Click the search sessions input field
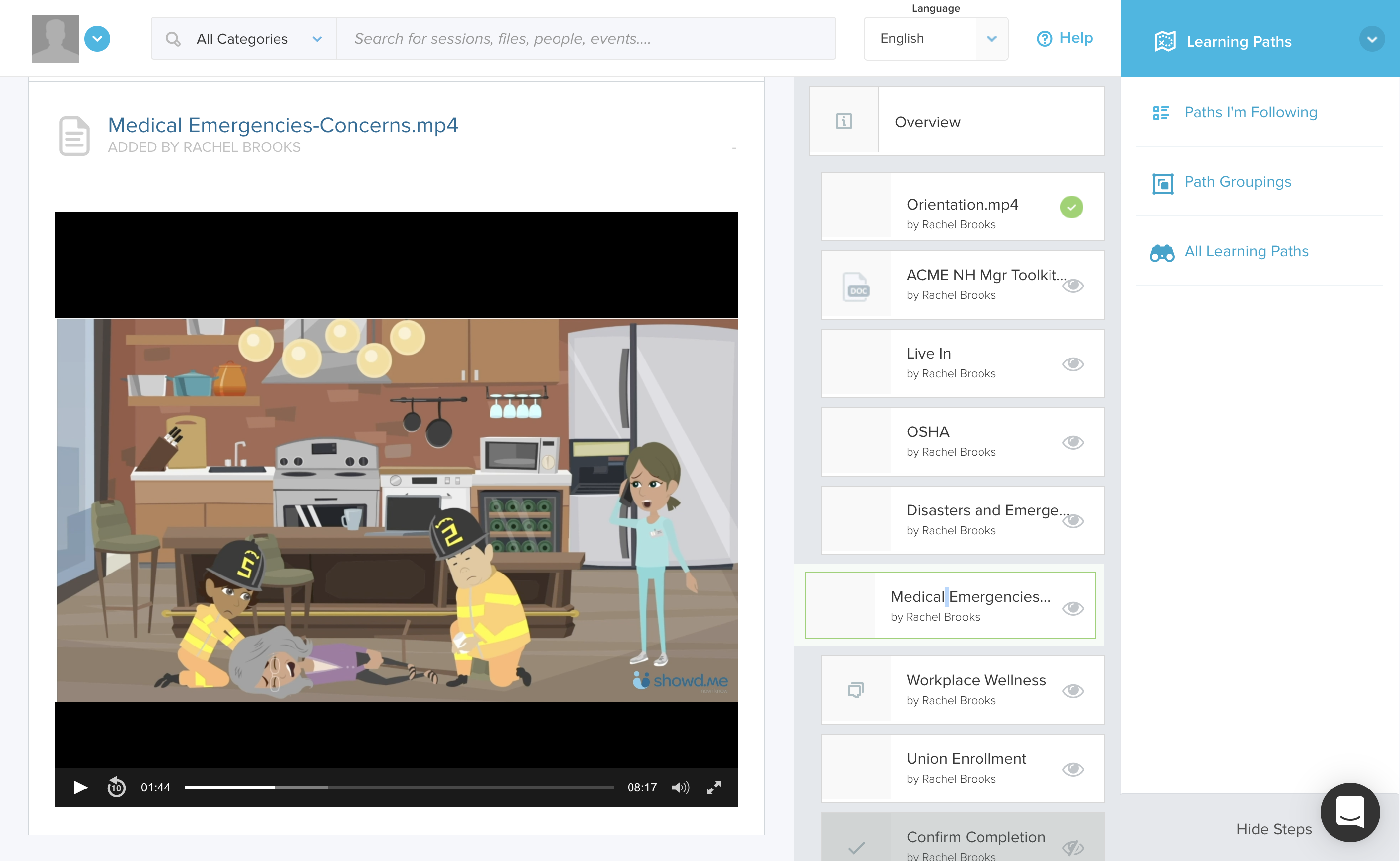The width and height of the screenshot is (1400, 861). pos(586,38)
